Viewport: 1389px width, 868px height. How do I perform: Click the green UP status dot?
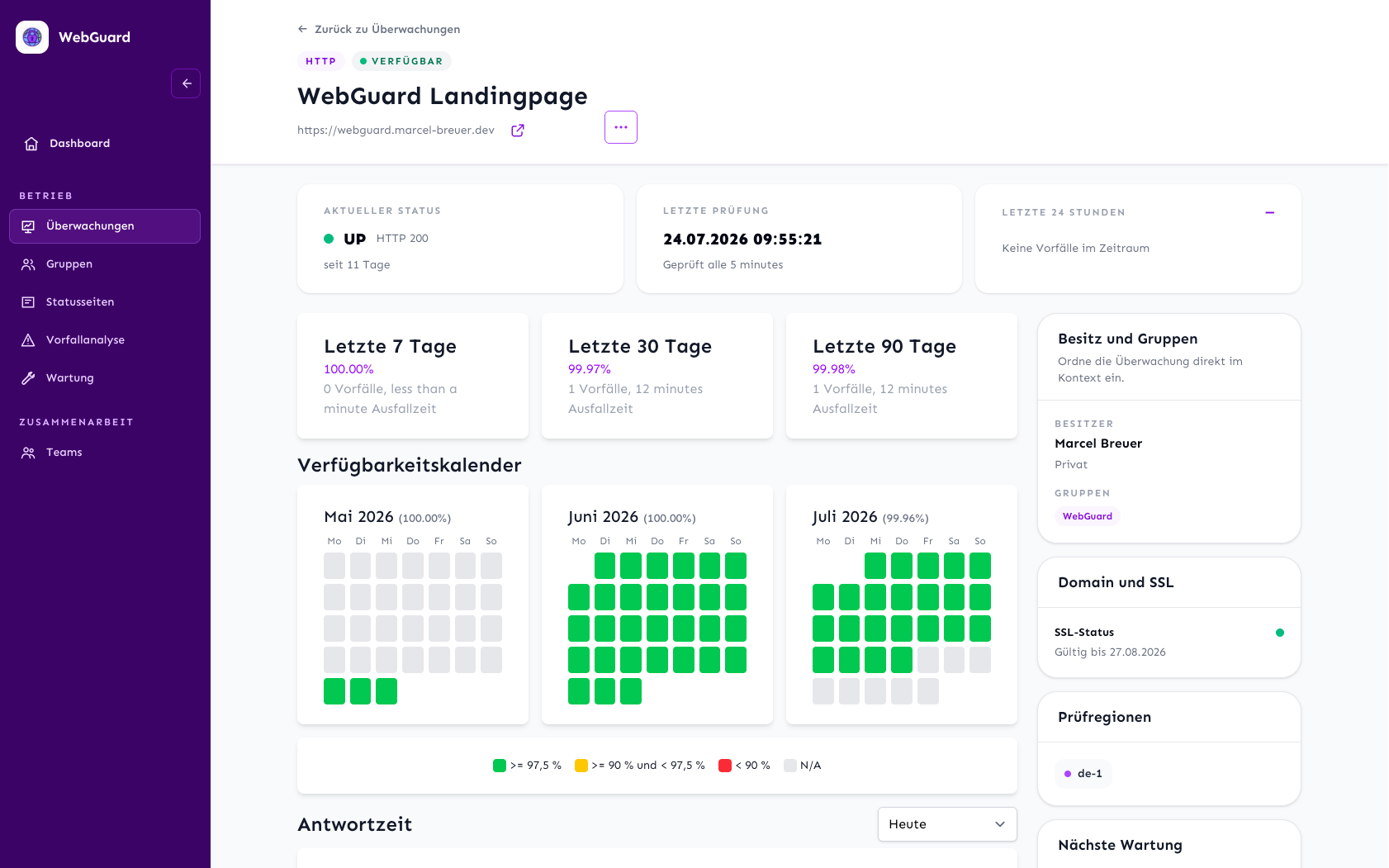(329, 239)
